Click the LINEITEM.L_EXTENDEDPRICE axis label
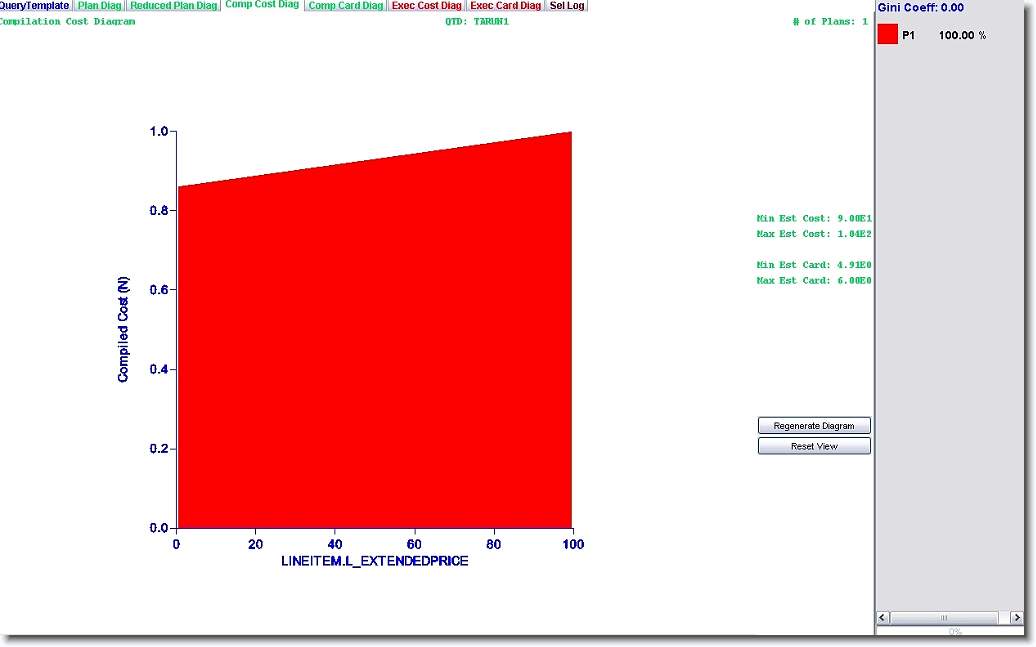 coord(375,561)
